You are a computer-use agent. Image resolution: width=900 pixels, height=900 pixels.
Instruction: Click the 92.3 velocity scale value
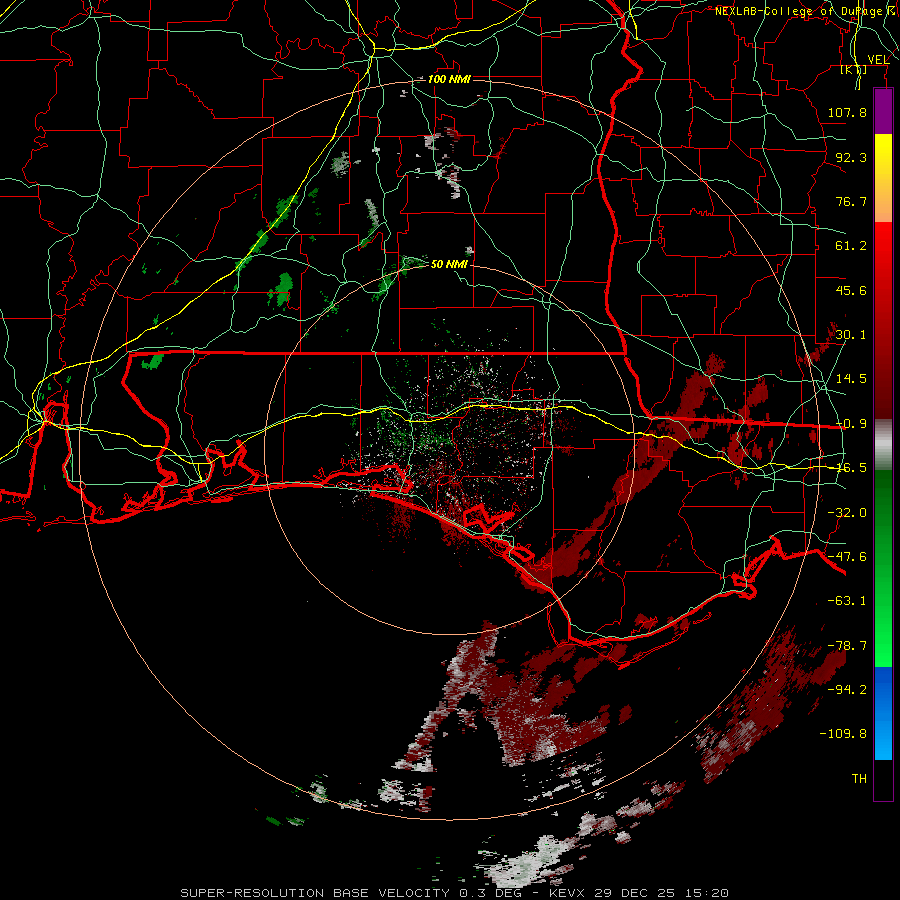click(x=851, y=157)
